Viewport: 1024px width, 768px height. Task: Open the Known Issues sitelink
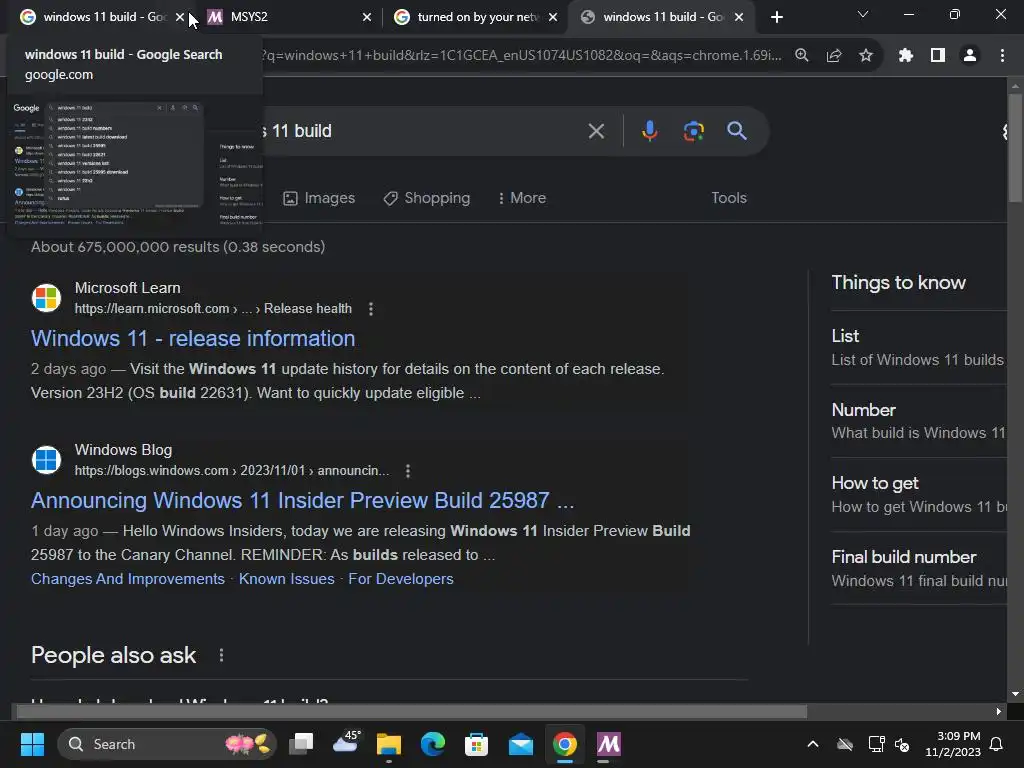click(x=287, y=579)
